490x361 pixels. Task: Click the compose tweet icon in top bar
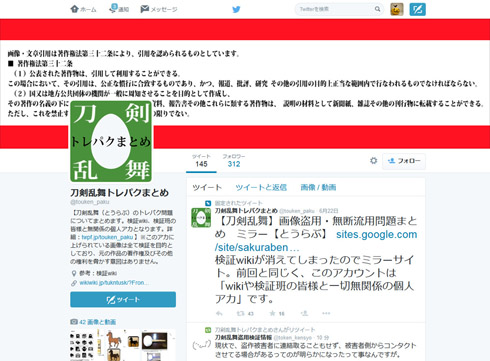pyautogui.click(x=417, y=9)
